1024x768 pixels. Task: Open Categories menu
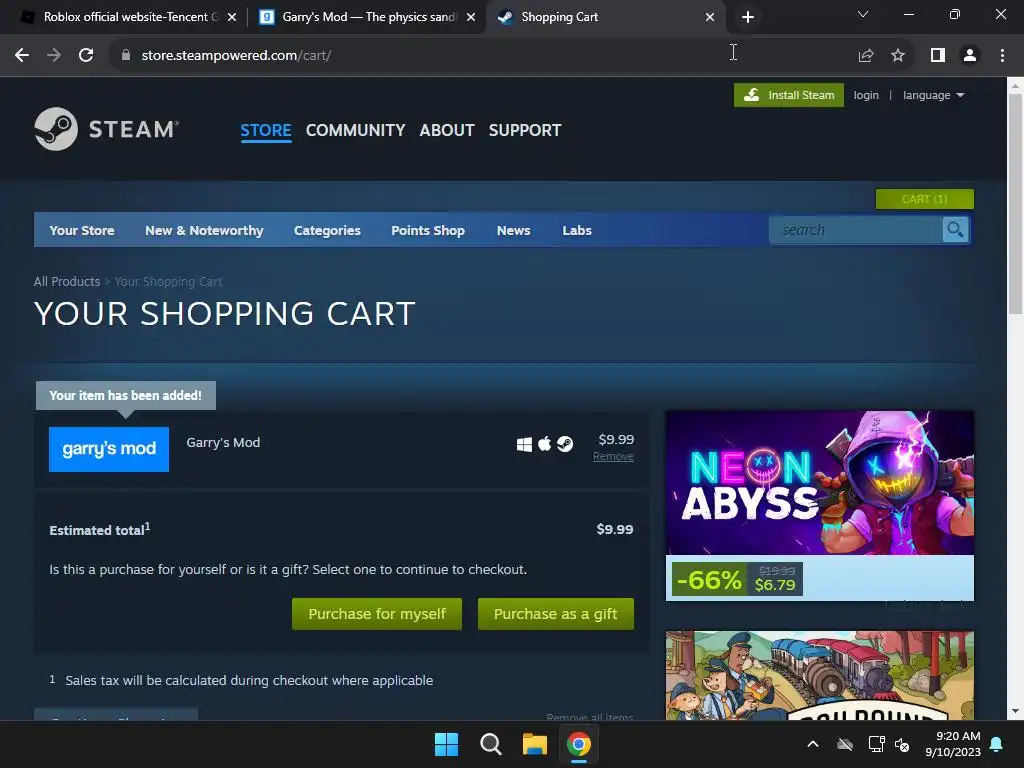coord(327,231)
